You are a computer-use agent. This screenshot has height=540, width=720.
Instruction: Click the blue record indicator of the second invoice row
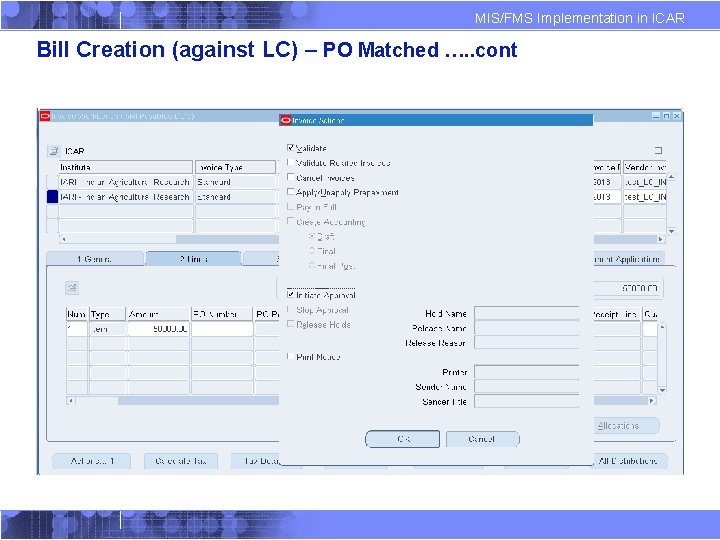pos(52,197)
